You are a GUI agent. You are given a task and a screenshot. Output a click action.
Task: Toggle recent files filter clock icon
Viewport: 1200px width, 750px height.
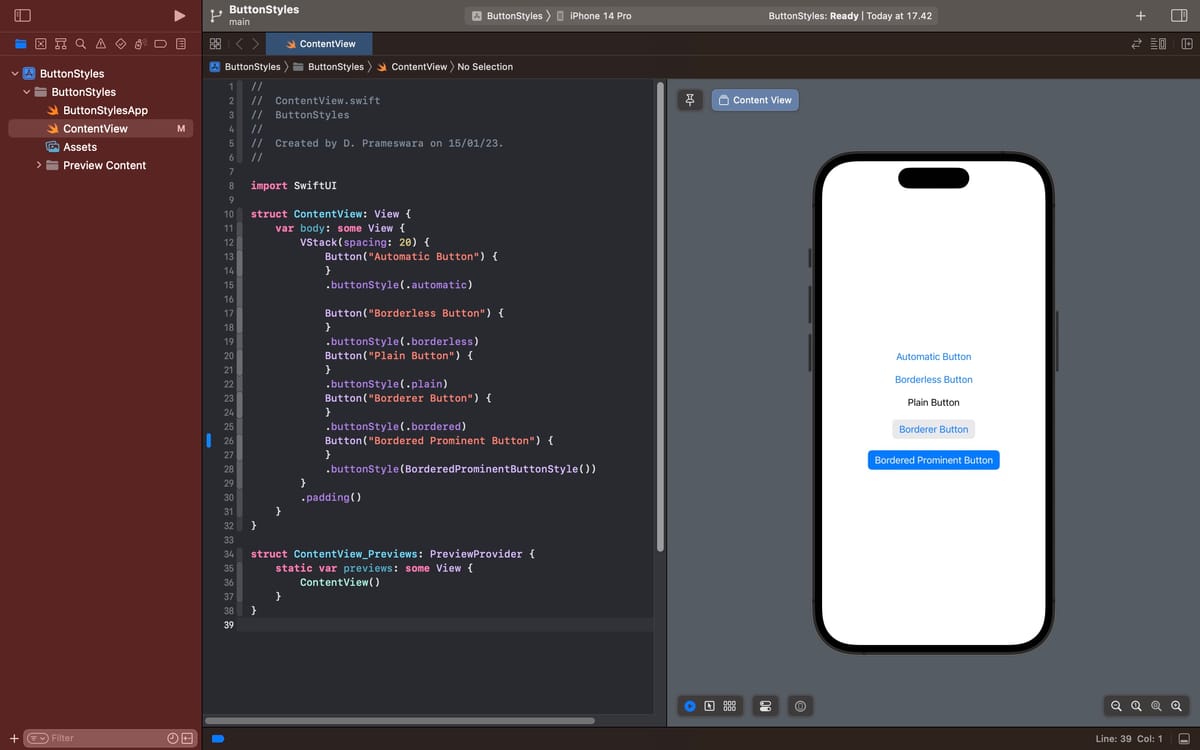pyautogui.click(x=172, y=738)
